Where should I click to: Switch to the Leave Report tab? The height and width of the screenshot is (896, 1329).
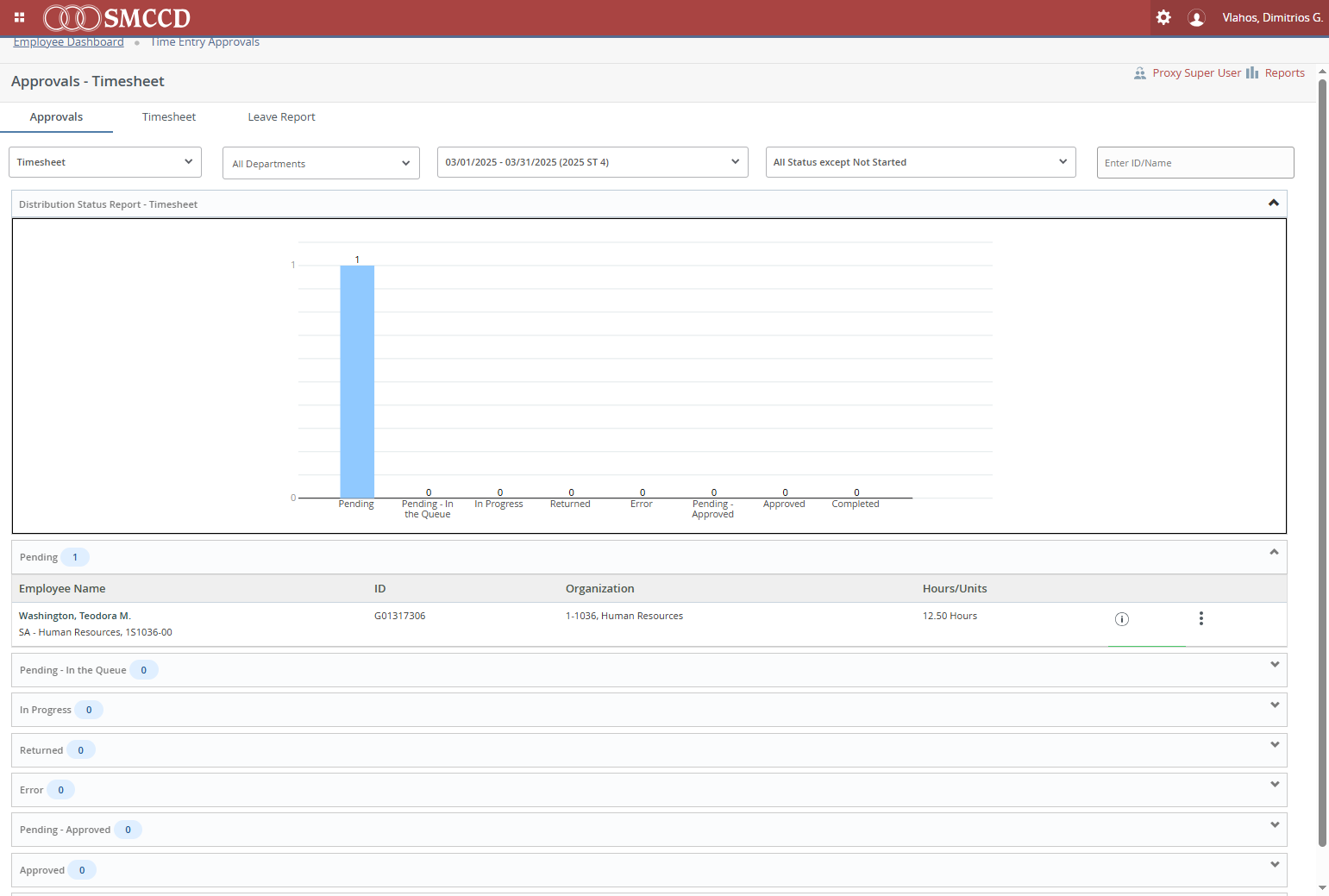[x=281, y=117]
